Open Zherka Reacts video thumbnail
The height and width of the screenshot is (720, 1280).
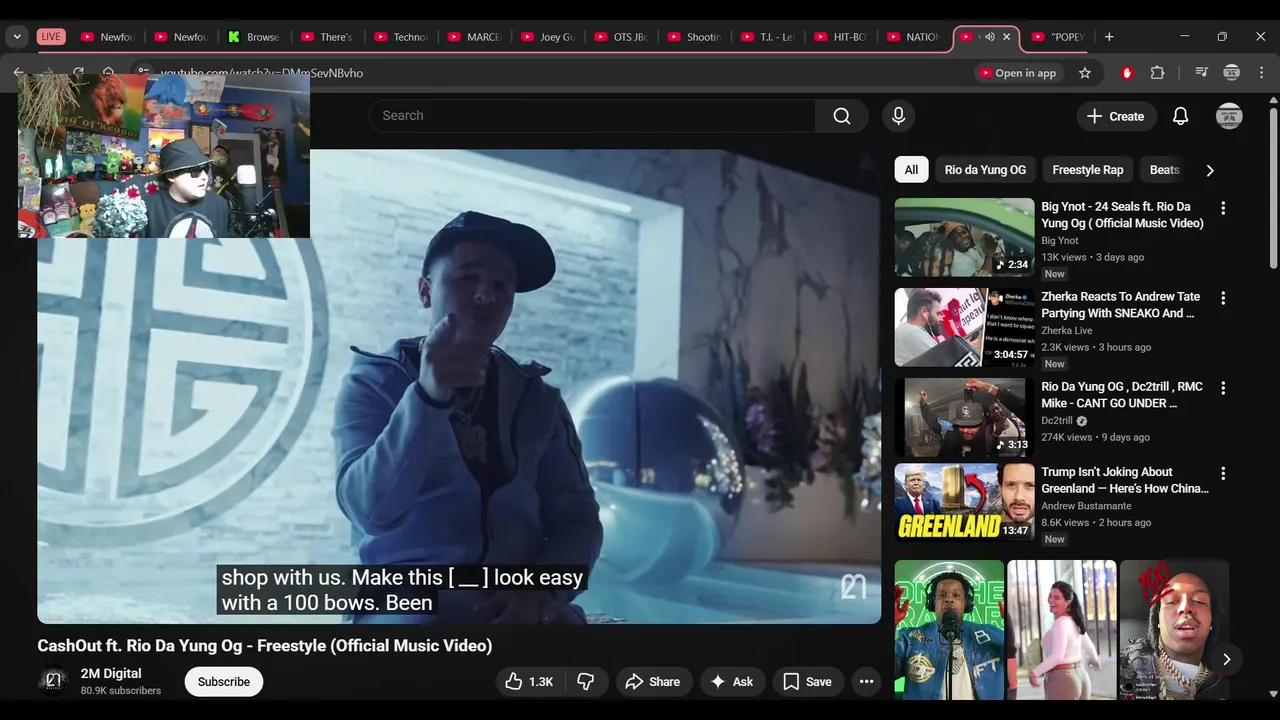point(964,327)
